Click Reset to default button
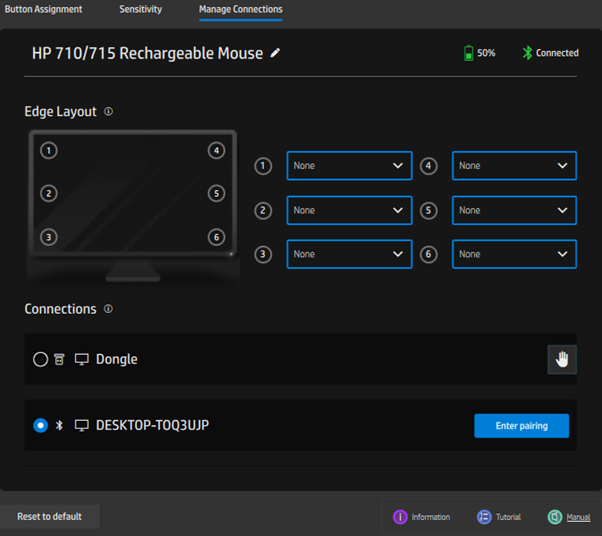Image resolution: width=602 pixels, height=536 pixels. [50, 516]
